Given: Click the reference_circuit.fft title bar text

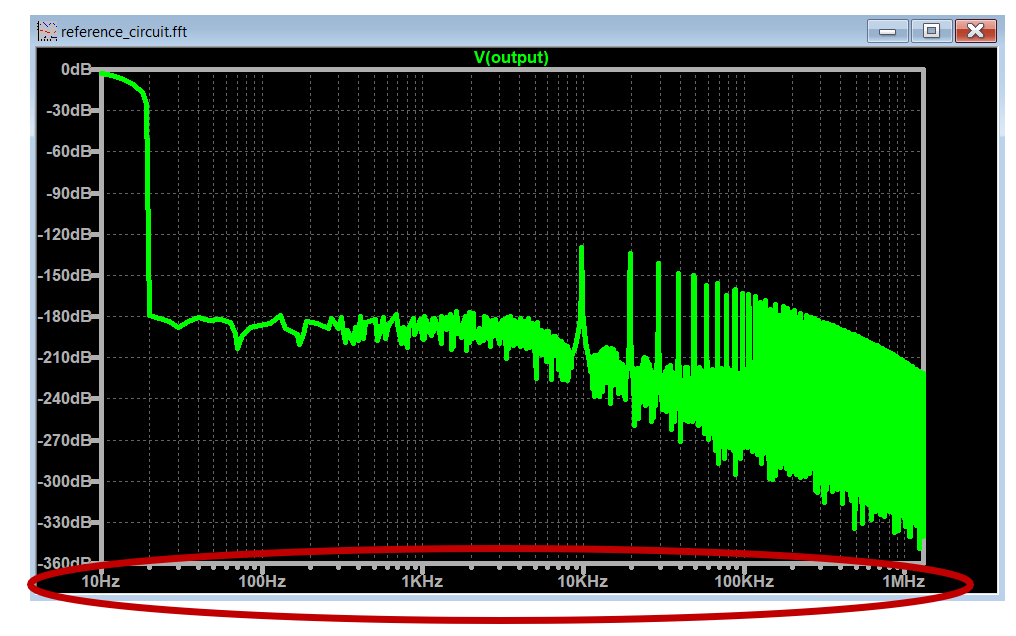Looking at the screenshot, I should click(124, 32).
